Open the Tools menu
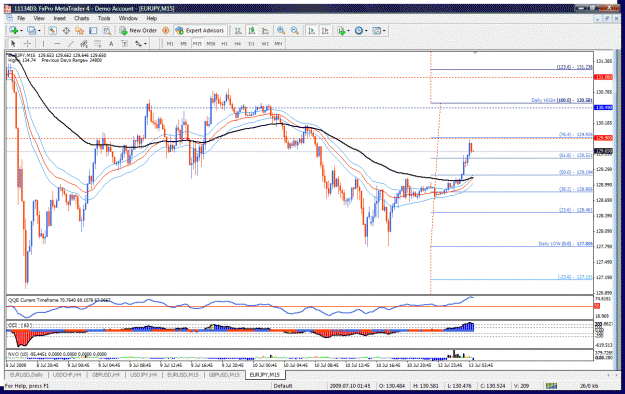This screenshot has width=625, height=394. (104, 18)
